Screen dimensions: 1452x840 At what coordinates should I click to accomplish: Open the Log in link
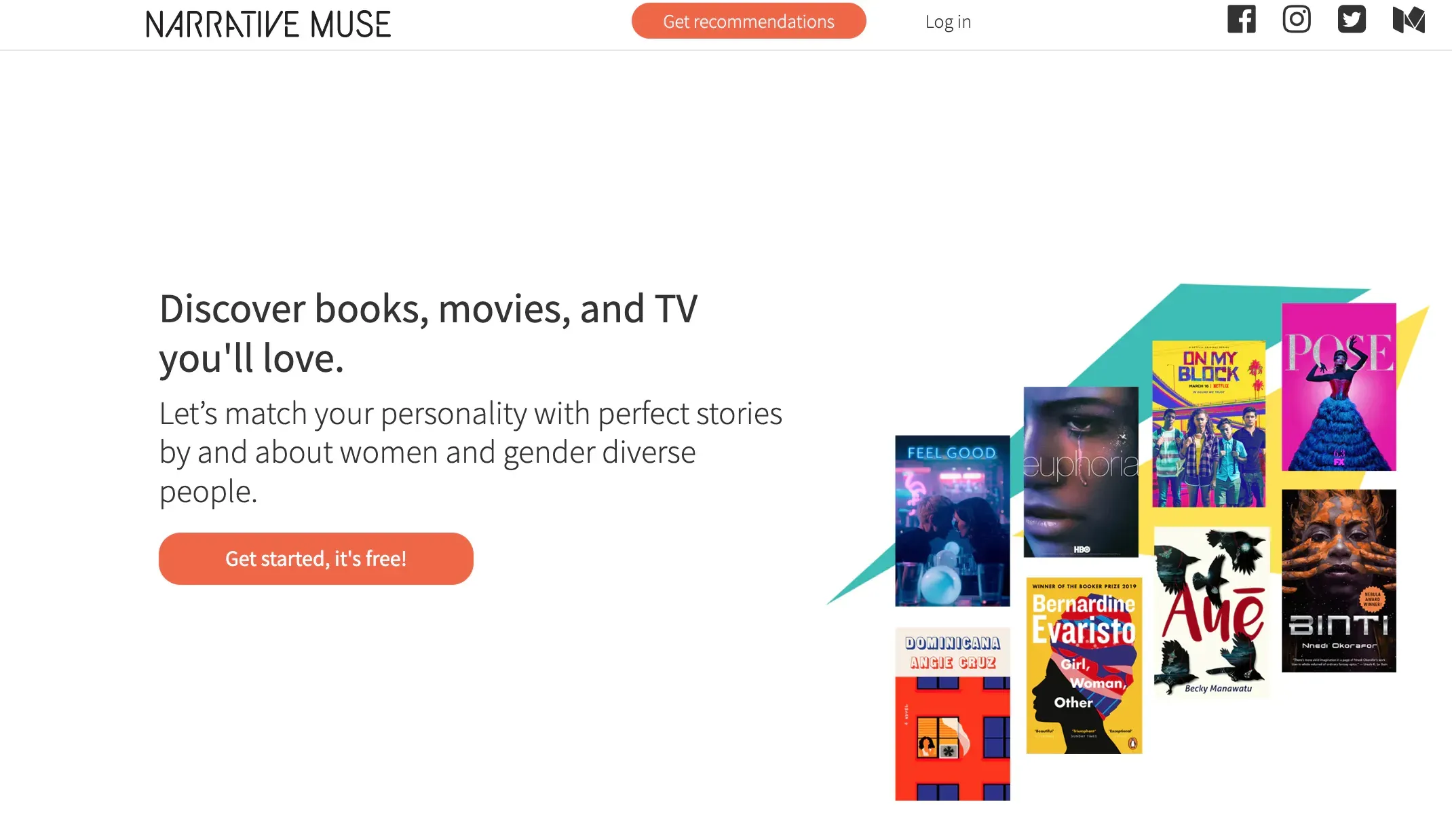tap(948, 22)
